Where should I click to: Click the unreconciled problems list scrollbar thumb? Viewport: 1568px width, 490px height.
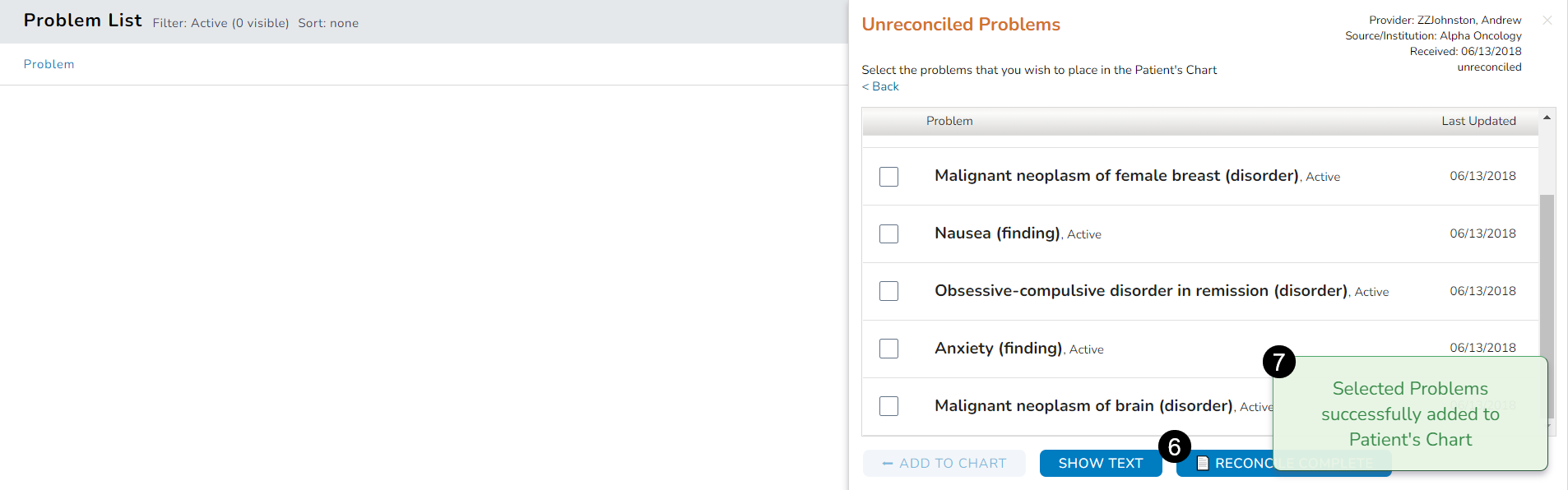point(1547,304)
